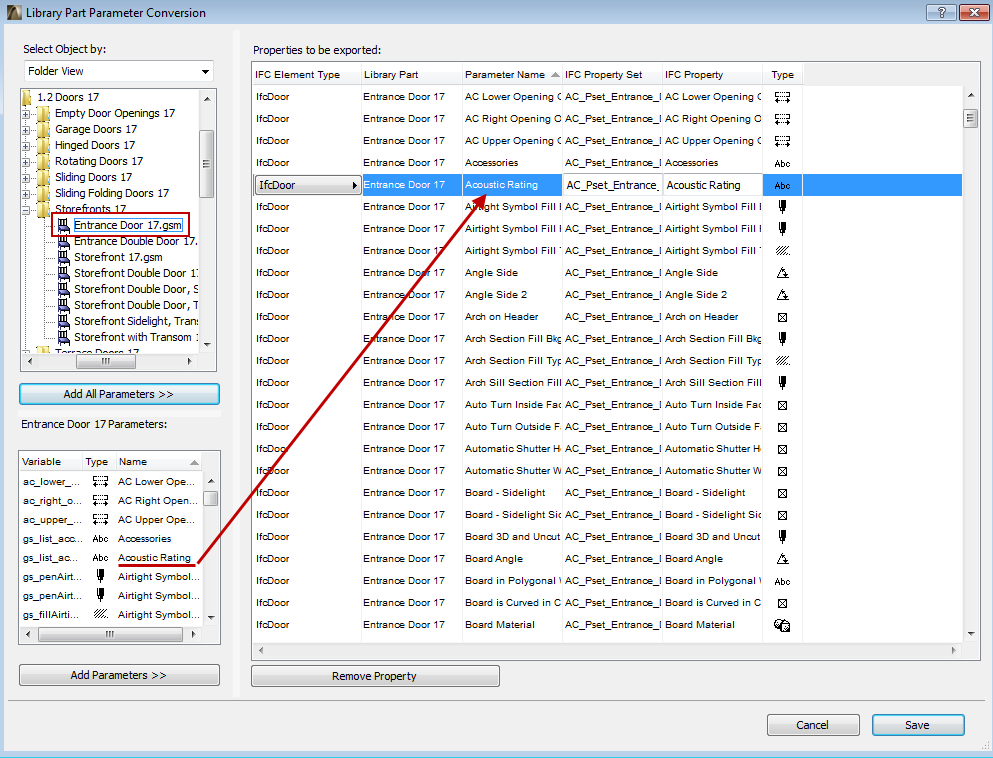Click the Abc type icon for Acoustic Rating
Image resolution: width=993 pixels, height=758 pixels.
(781, 185)
